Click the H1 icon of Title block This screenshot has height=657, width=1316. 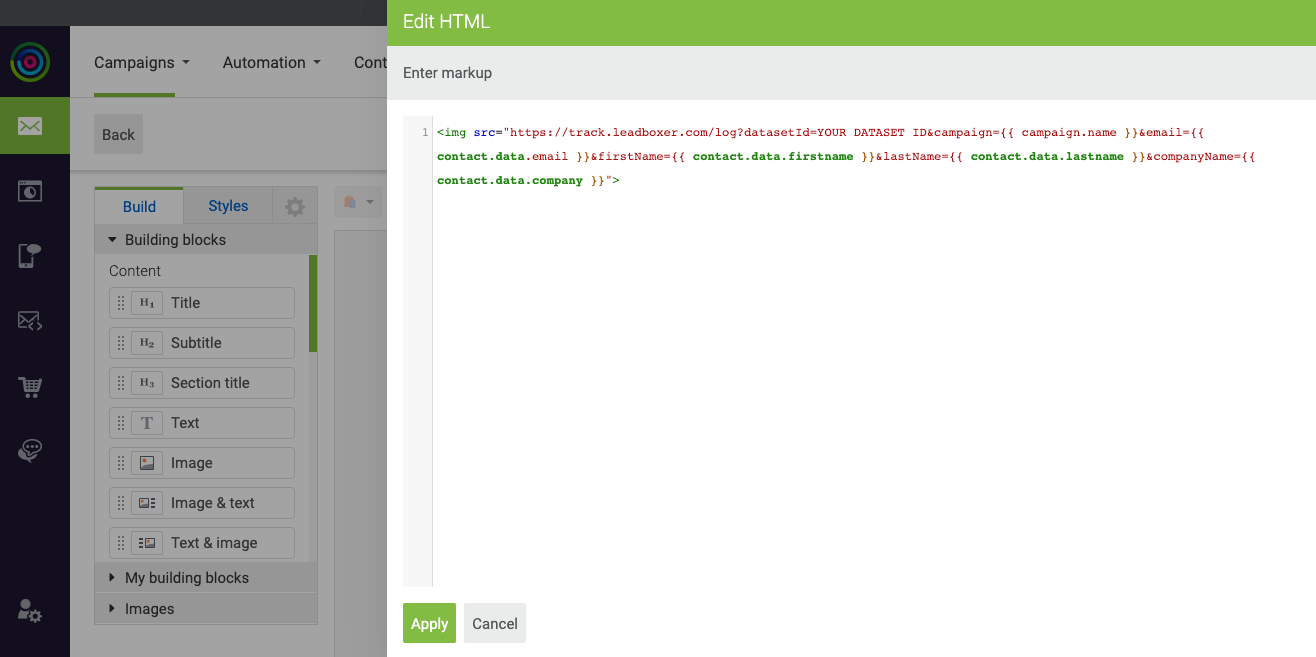tap(147, 303)
